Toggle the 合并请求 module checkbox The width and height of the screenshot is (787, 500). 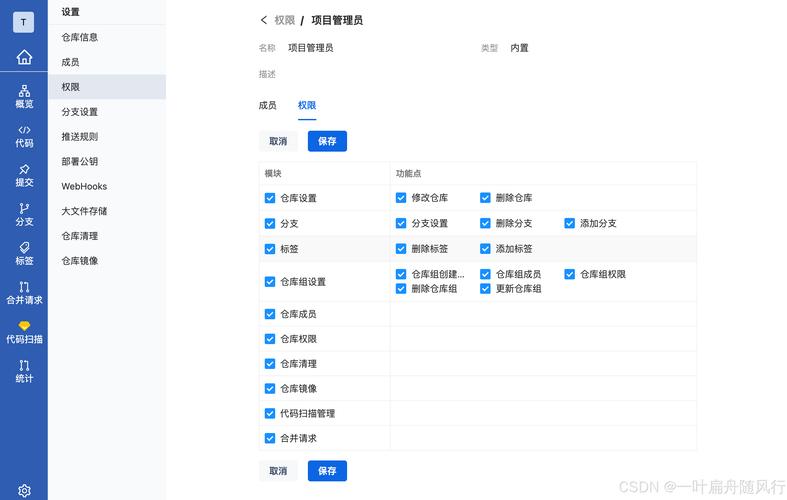click(x=270, y=438)
